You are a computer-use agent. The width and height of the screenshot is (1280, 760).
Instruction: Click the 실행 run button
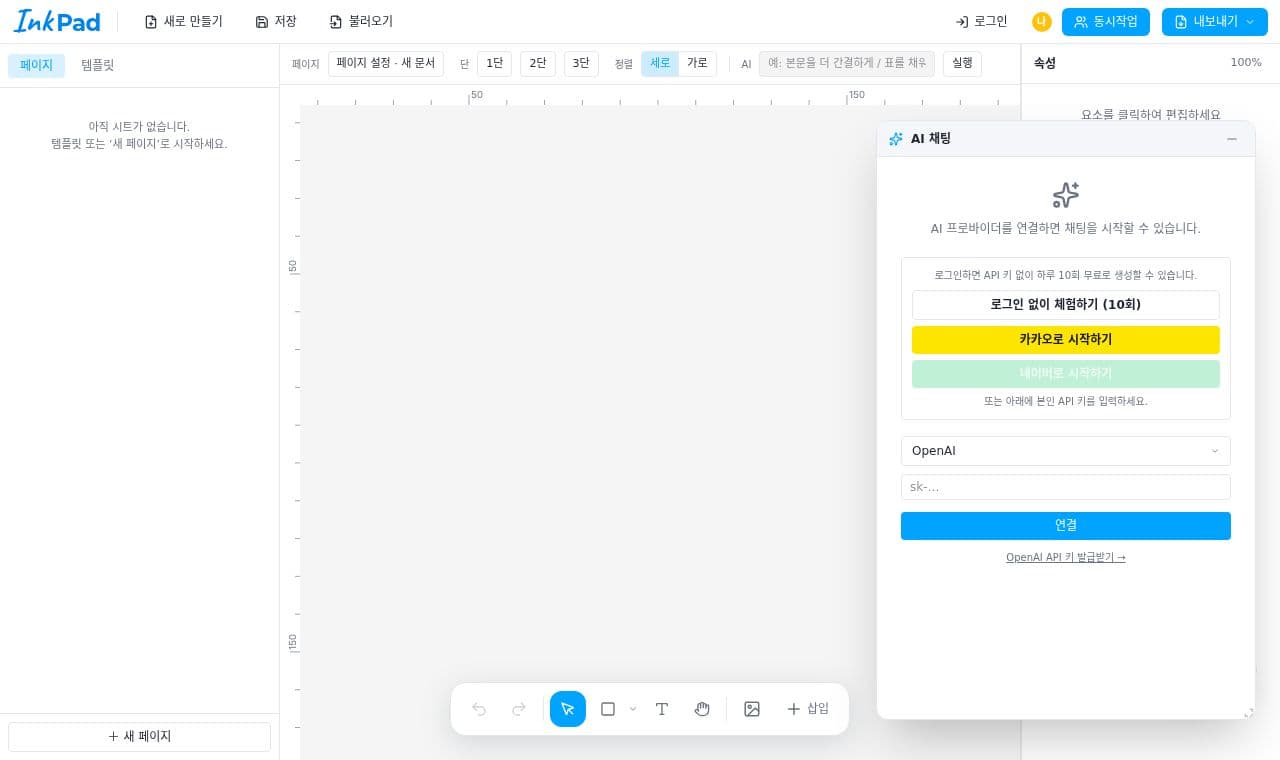click(962, 63)
